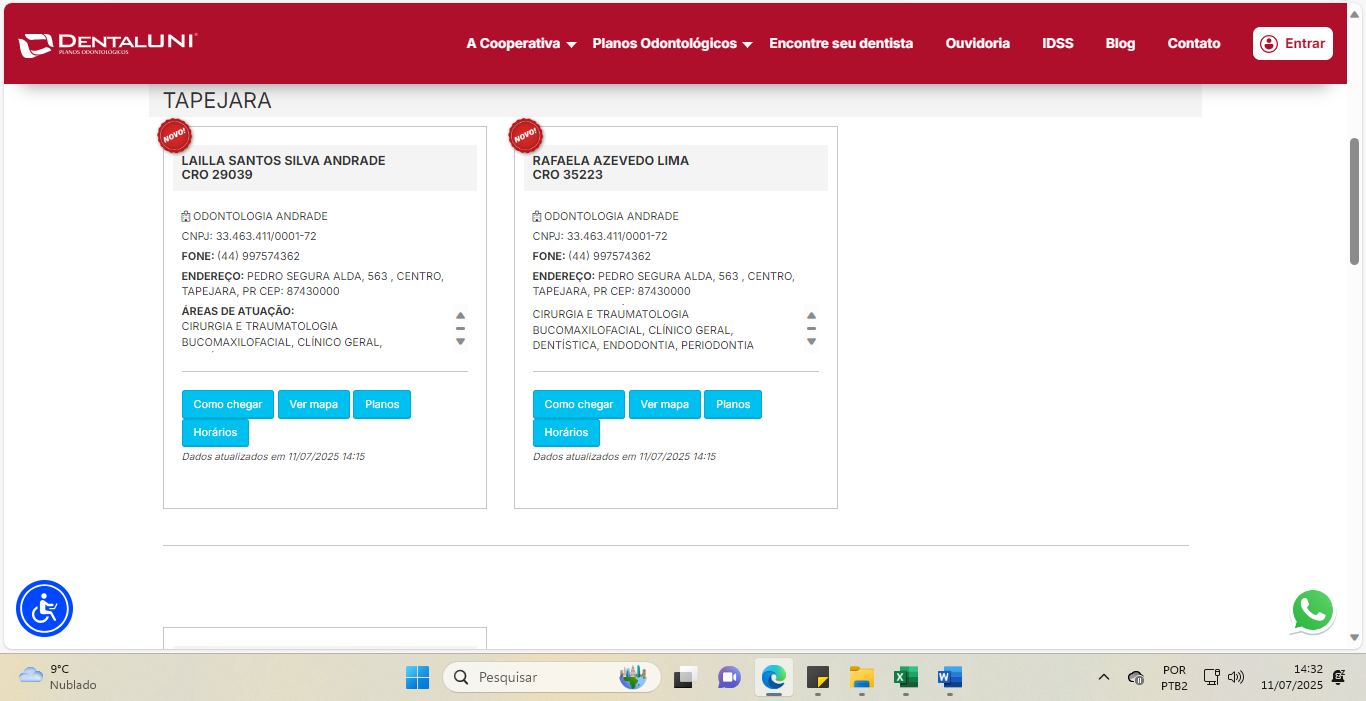Click the CNPJ number on Rafaela's card
Image resolution: width=1366 pixels, height=701 pixels.
(617, 236)
